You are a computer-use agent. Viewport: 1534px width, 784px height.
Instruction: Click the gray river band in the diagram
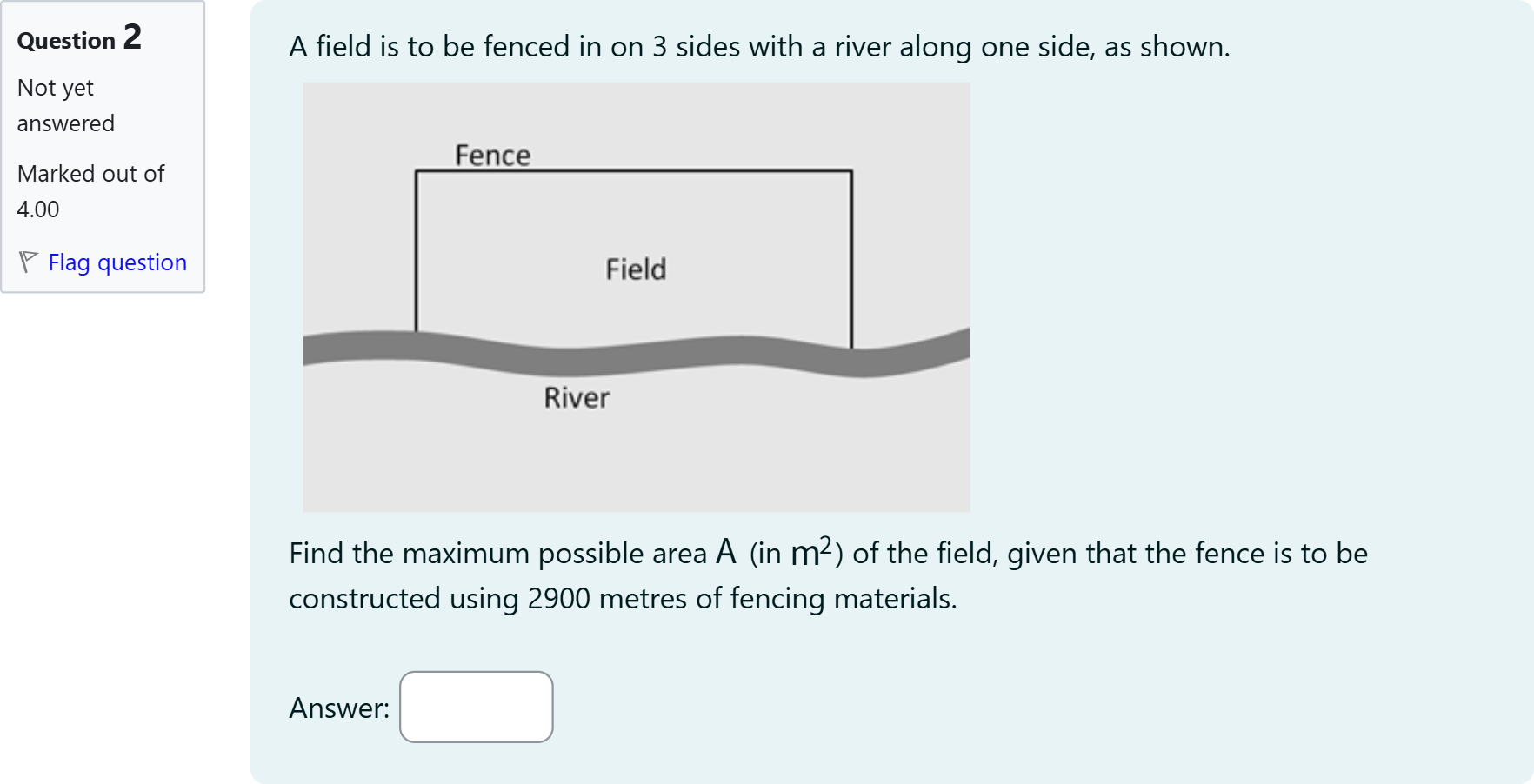(696, 352)
